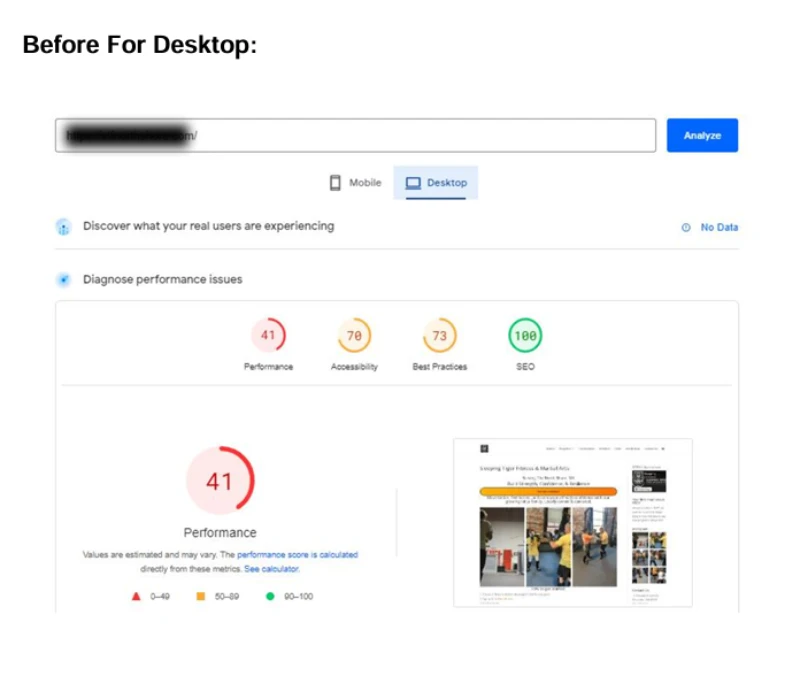
Task: Select the 70 Accessibility score gauge
Action: click(x=354, y=335)
